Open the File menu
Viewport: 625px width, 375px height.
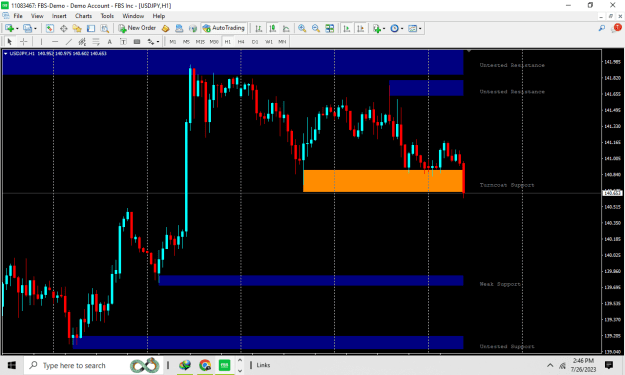(18, 16)
